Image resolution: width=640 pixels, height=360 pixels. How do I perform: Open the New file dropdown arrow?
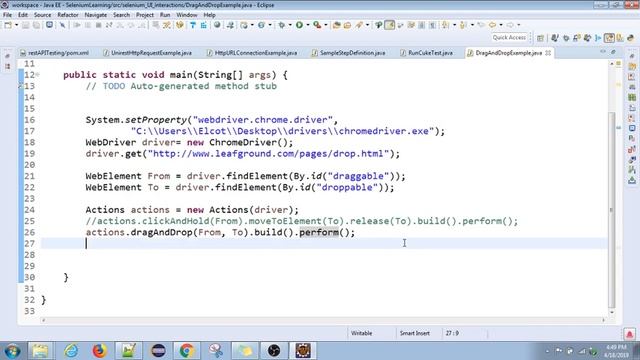pyautogui.click(x=16, y=25)
